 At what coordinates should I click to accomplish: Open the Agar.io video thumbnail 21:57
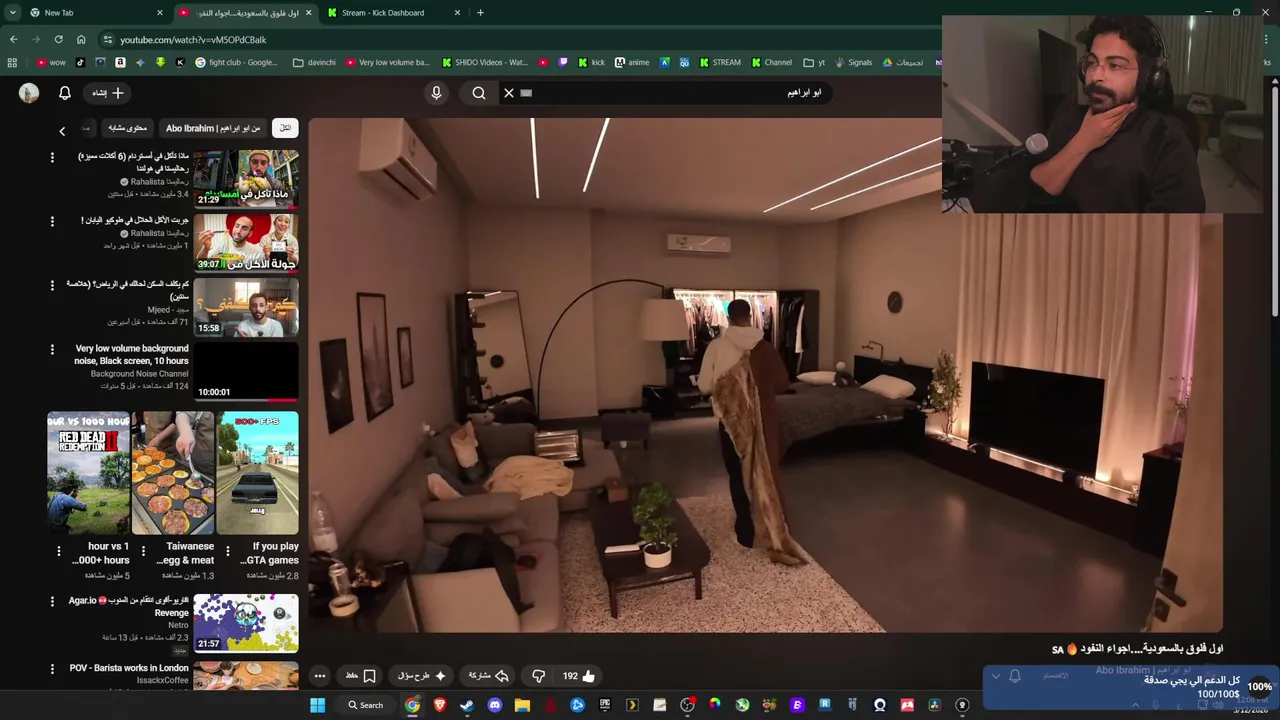click(245, 622)
